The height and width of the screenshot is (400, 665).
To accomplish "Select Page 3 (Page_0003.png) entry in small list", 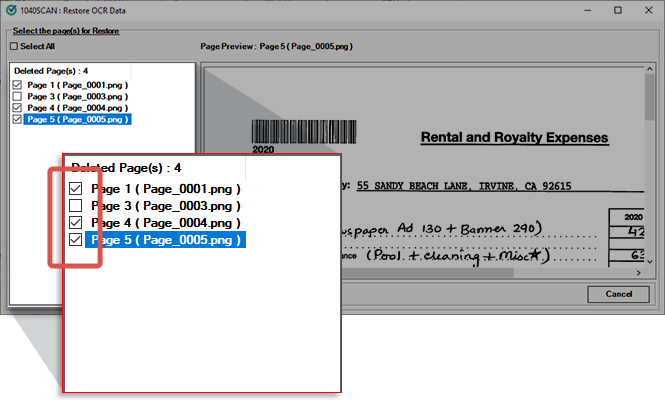I will coord(76,97).
